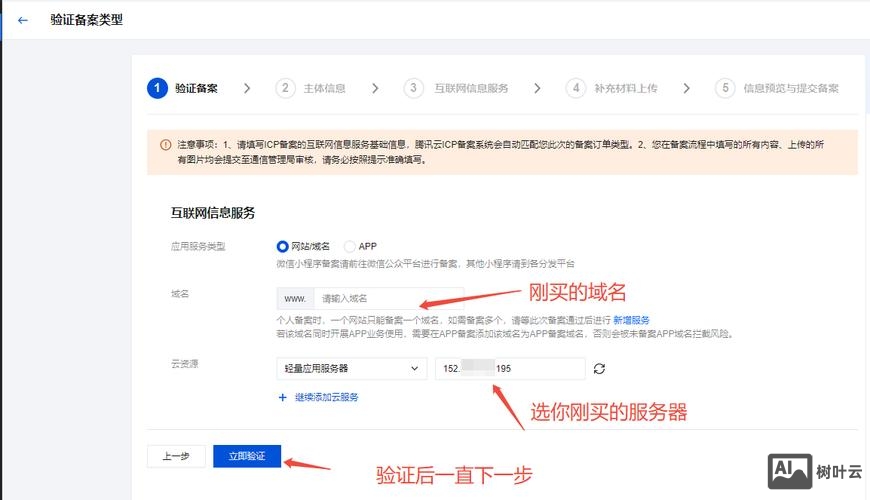Open the server IP 152...195 selector
The width and height of the screenshot is (870, 500).
510,368
